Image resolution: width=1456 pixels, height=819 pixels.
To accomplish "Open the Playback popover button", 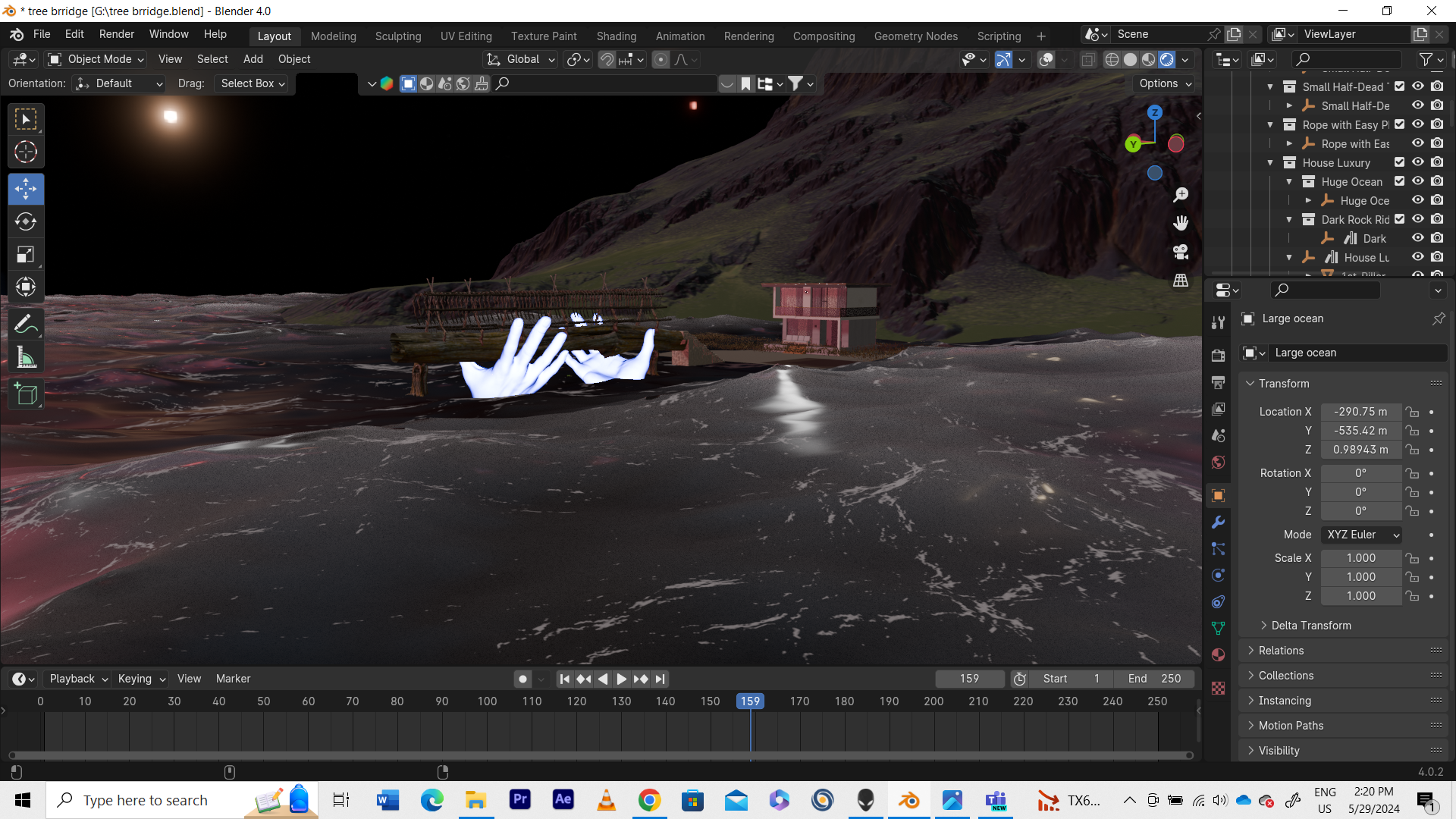I will click(x=78, y=679).
